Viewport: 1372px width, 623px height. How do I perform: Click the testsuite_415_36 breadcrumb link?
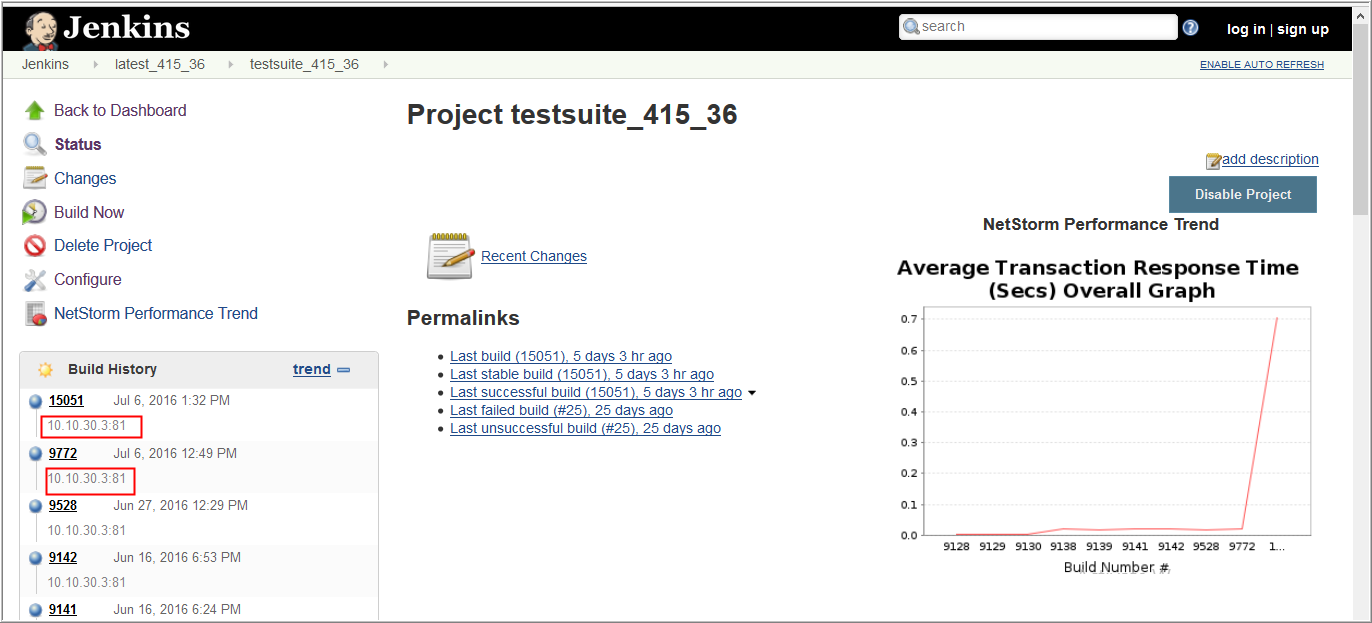(304, 64)
